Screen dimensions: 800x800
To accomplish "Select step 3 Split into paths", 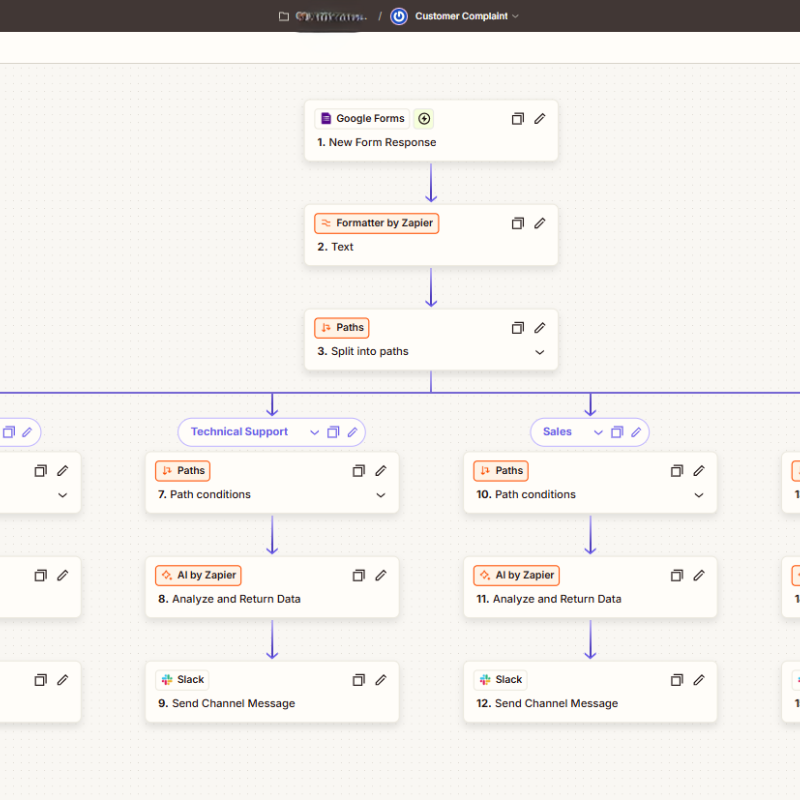I will [431, 340].
